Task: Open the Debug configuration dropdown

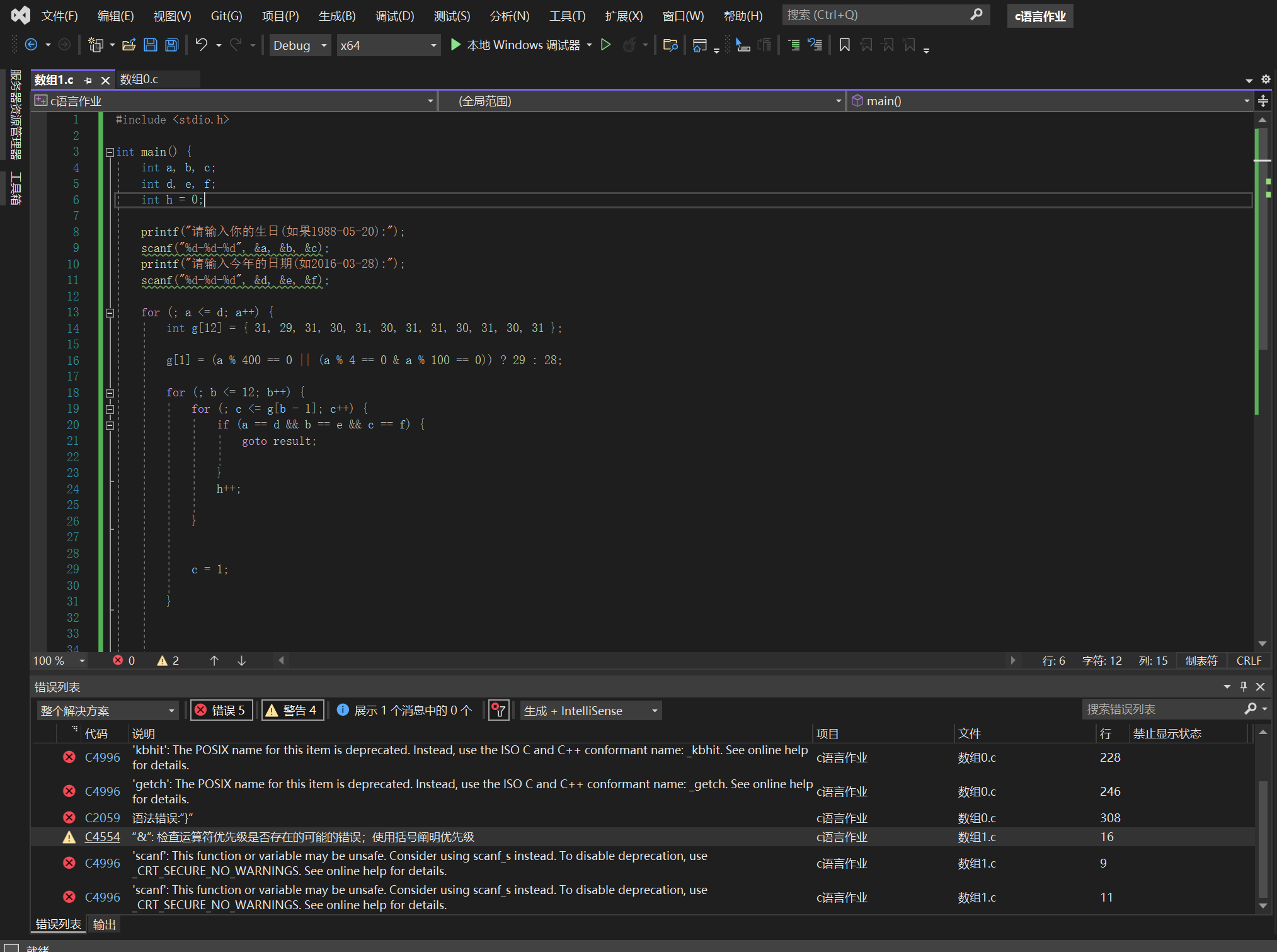Action: click(x=300, y=45)
